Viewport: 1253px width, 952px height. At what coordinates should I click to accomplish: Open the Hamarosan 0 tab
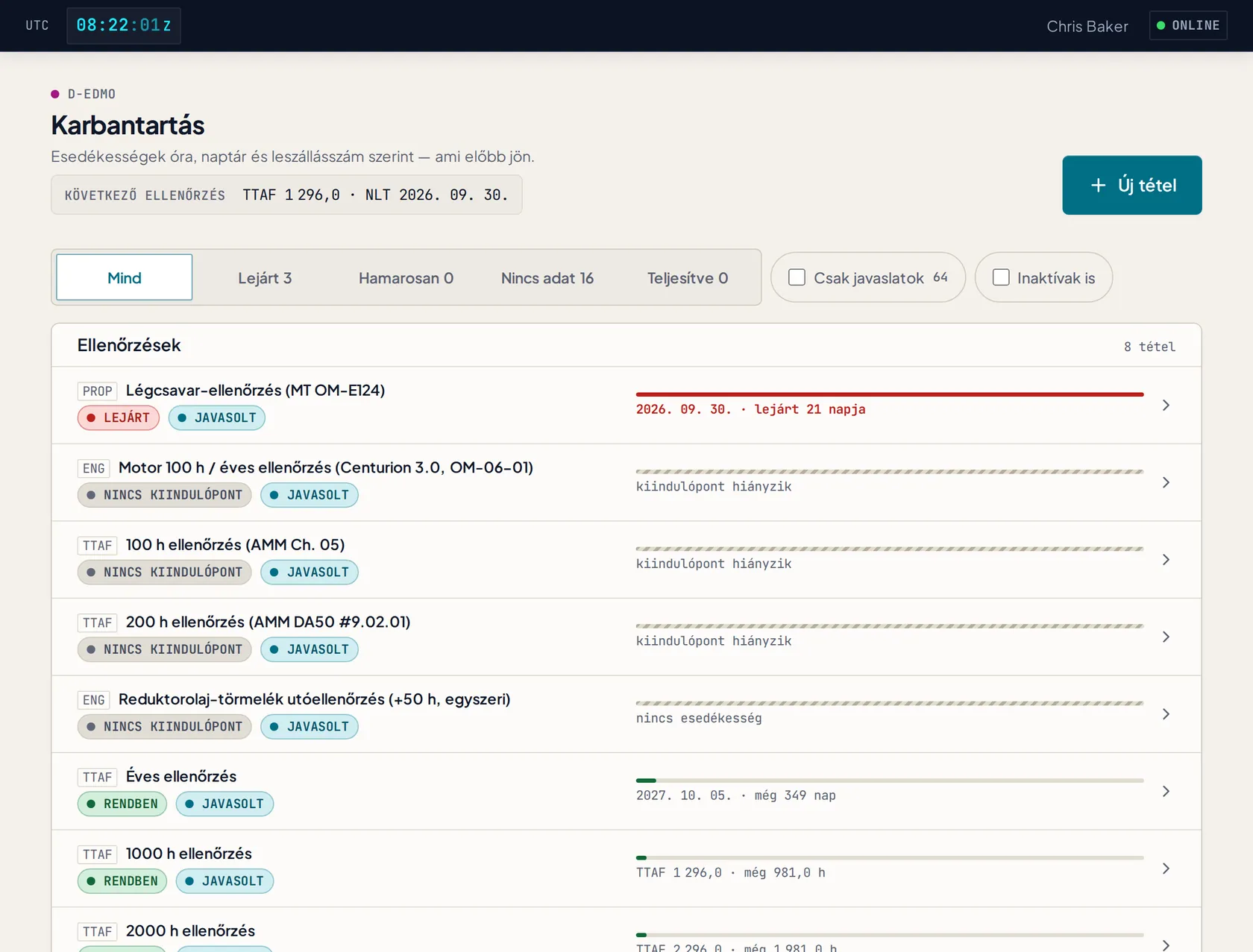pos(406,277)
